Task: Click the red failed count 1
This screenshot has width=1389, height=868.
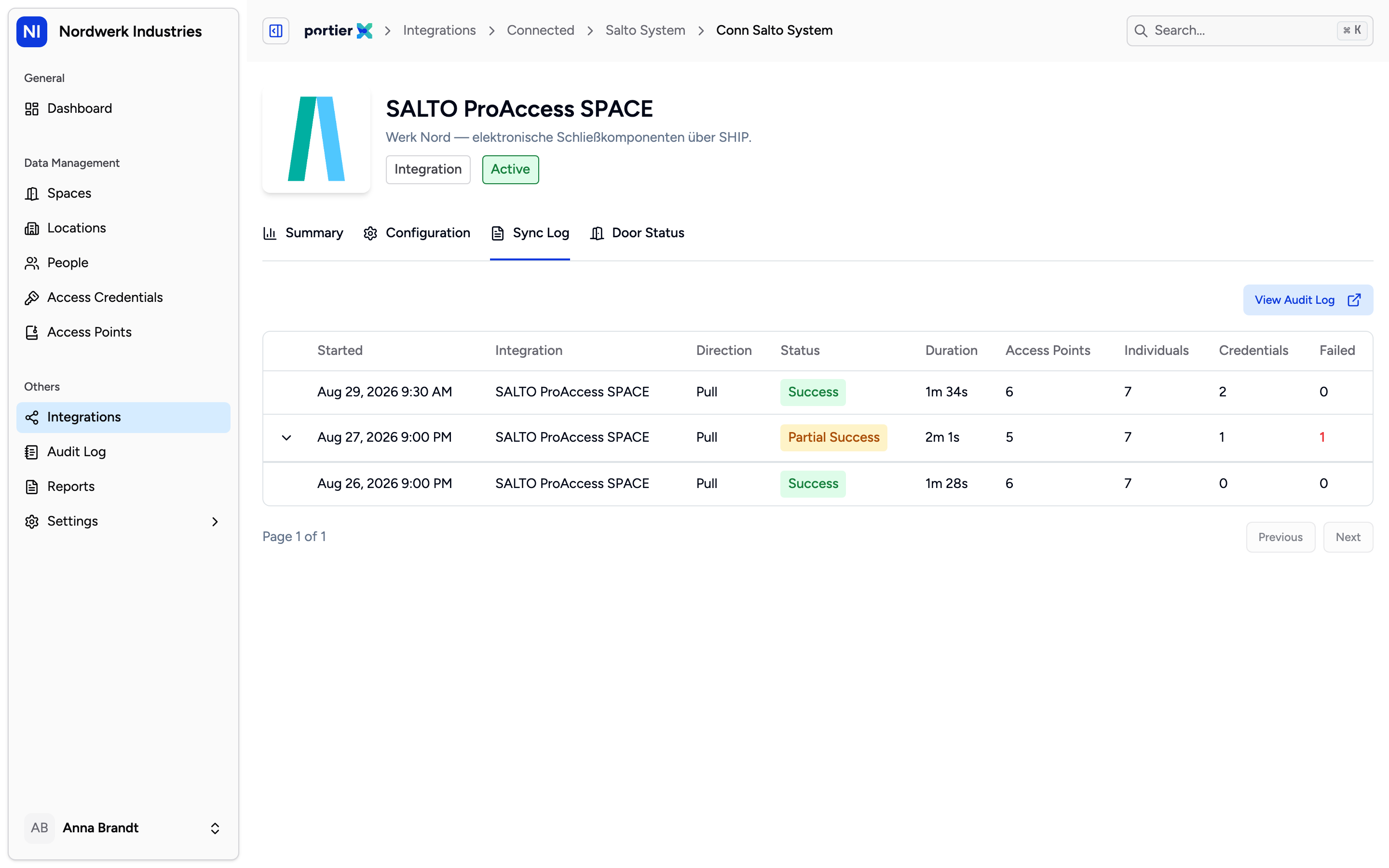Action: [1322, 437]
